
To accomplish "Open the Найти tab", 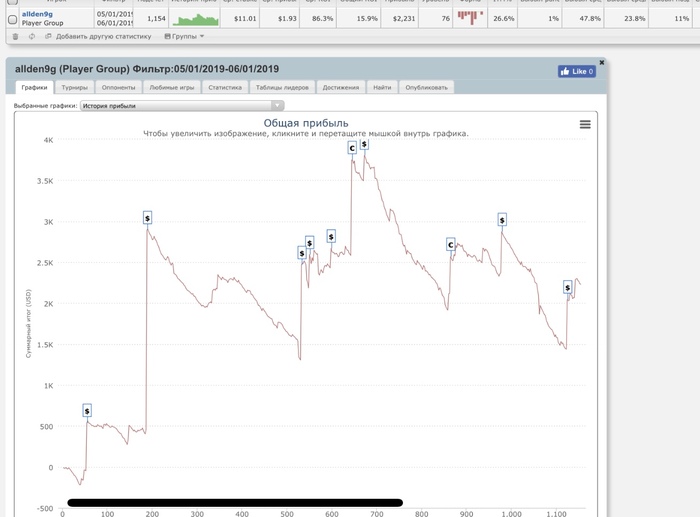I will 382,88.
